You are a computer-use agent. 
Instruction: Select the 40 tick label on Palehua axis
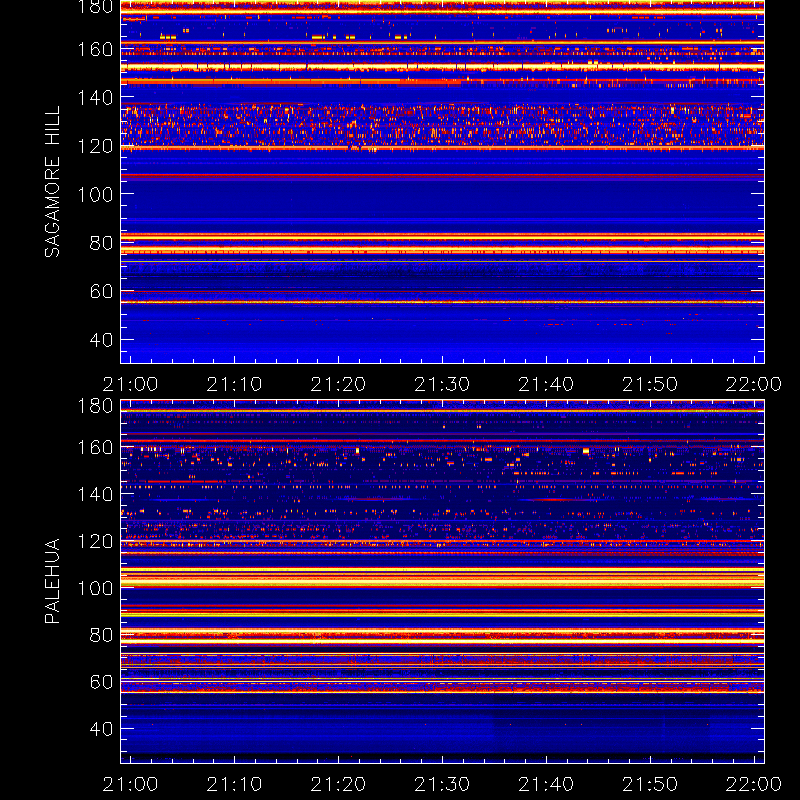click(x=102, y=729)
